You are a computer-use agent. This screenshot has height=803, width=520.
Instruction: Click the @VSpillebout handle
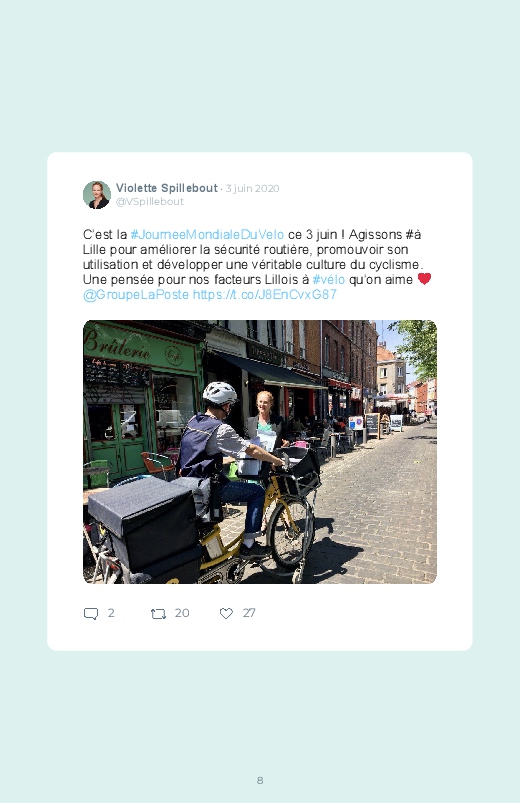(150, 202)
